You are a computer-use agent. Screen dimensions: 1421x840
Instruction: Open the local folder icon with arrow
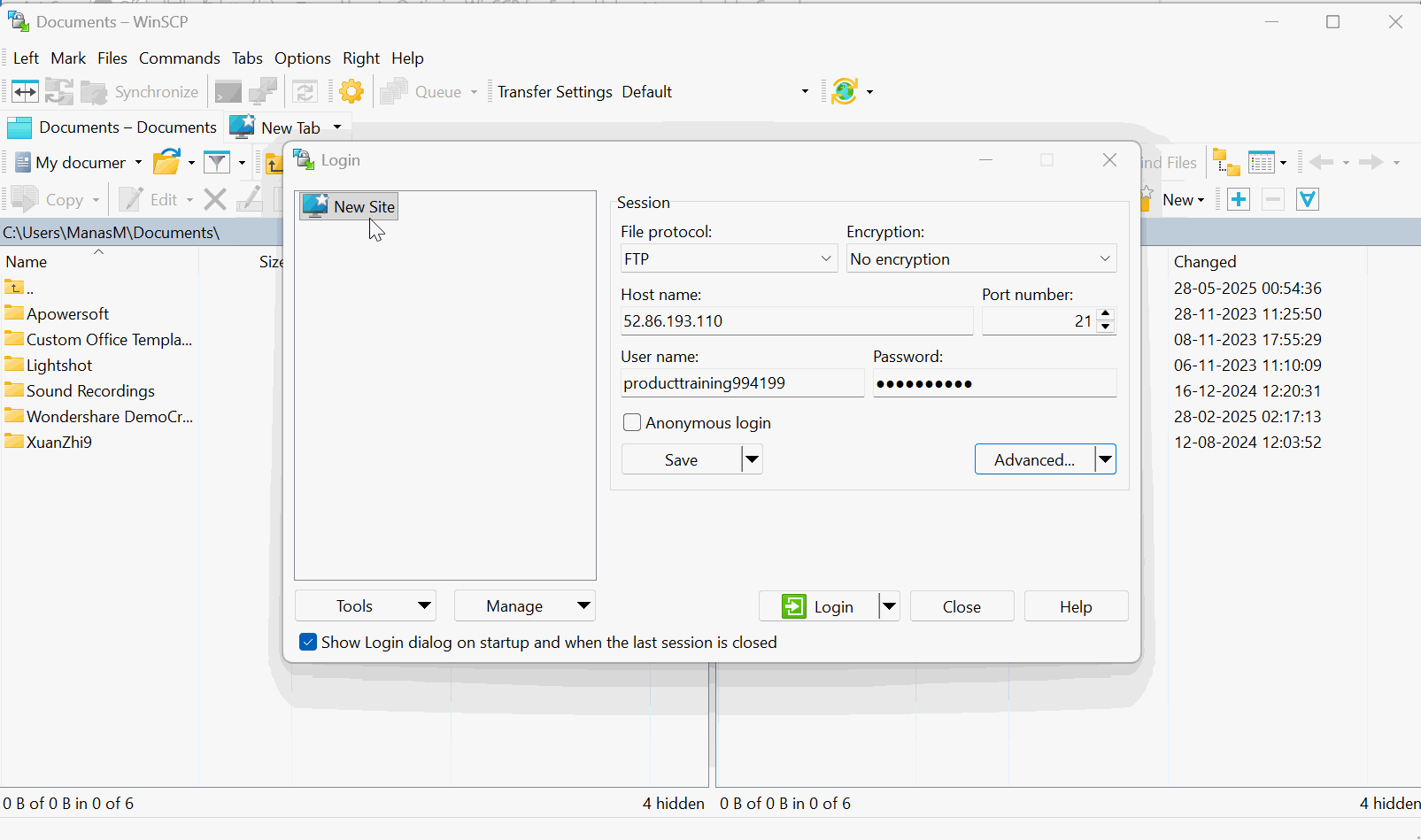pos(166,163)
